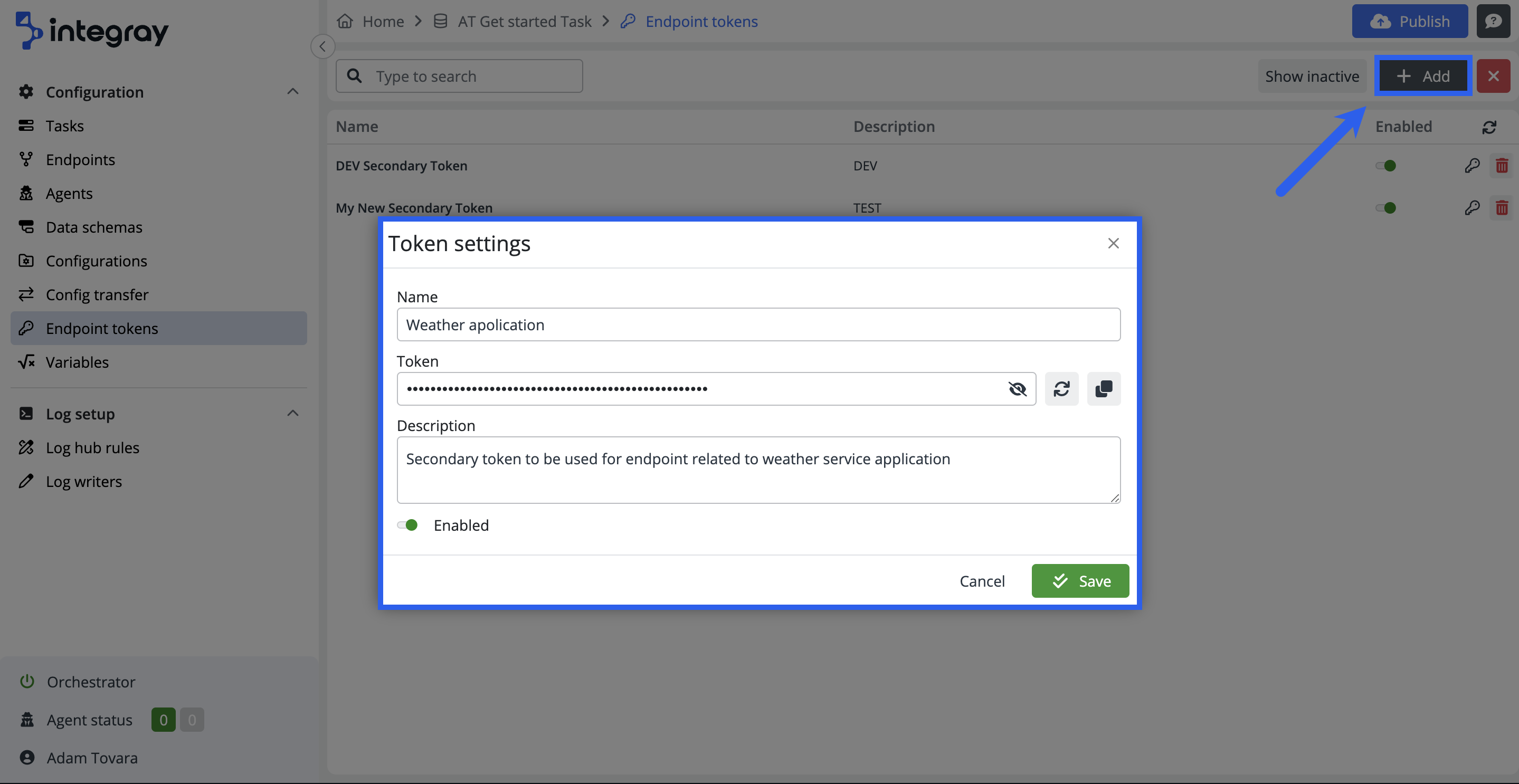Image resolution: width=1519 pixels, height=784 pixels.
Task: Click the Description text area
Action: point(758,470)
